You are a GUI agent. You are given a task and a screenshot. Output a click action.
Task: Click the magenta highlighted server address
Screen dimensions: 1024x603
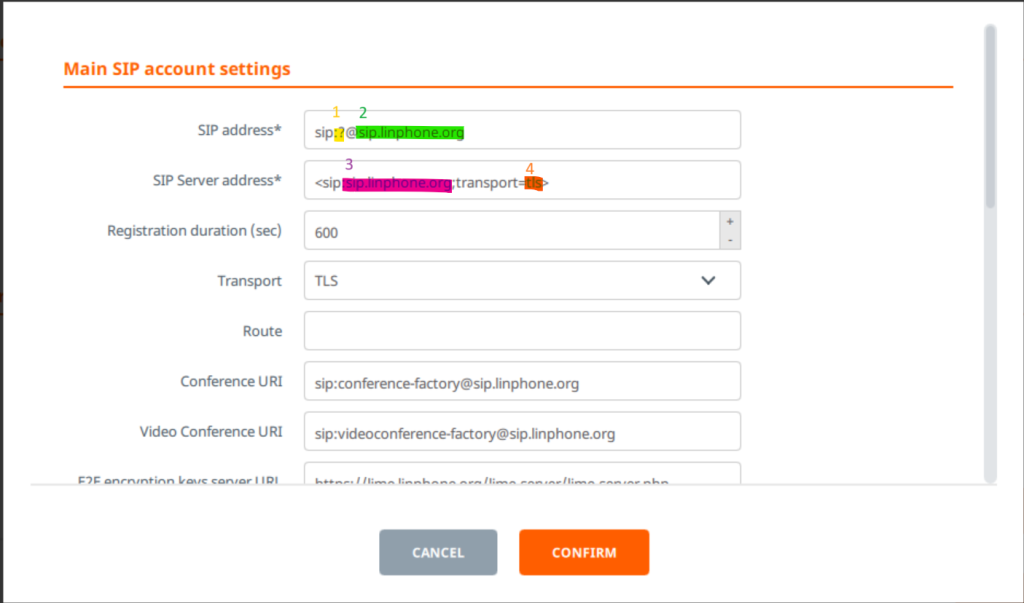[397, 183]
